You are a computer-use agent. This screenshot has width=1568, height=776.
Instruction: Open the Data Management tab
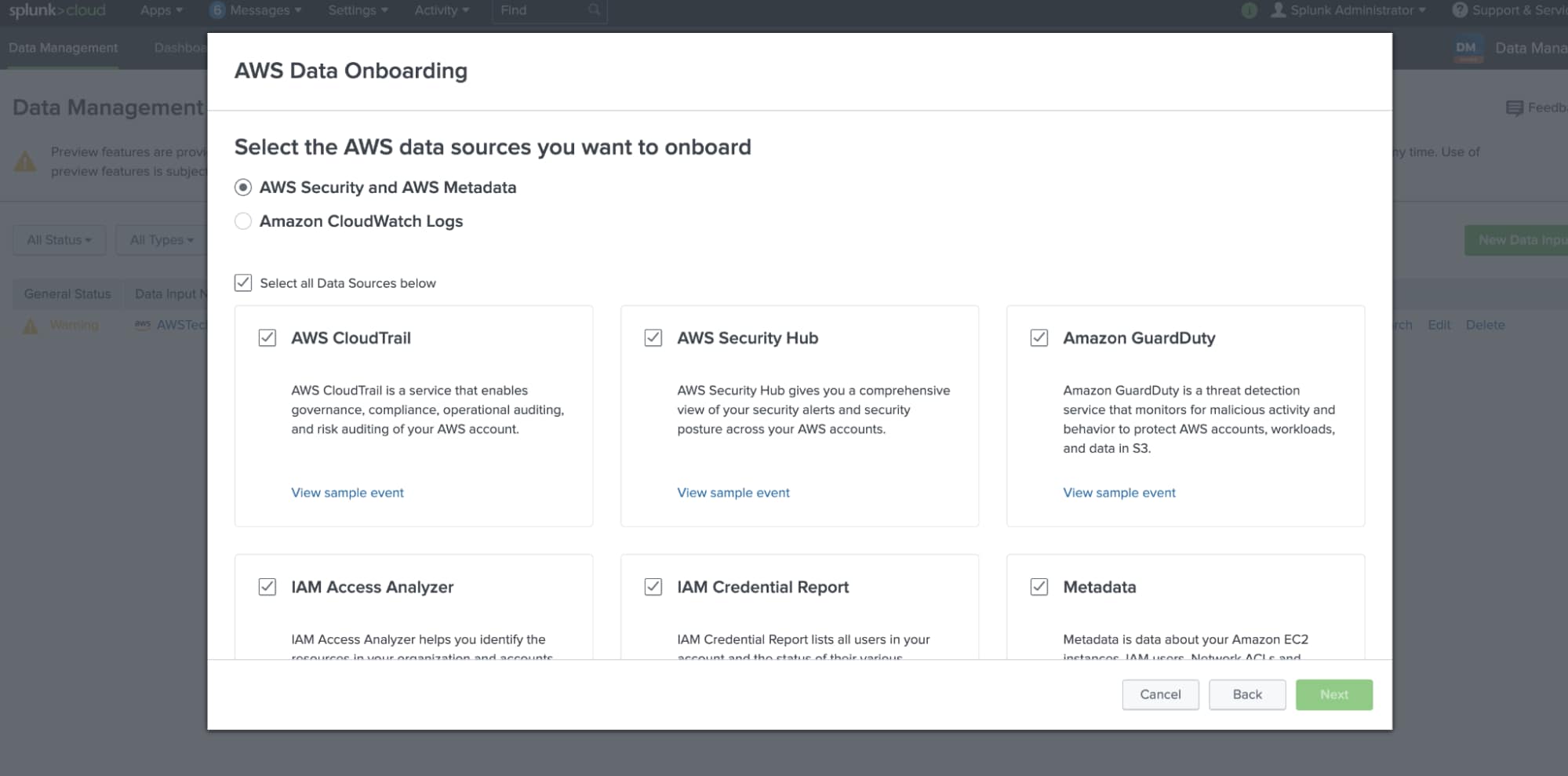click(63, 48)
